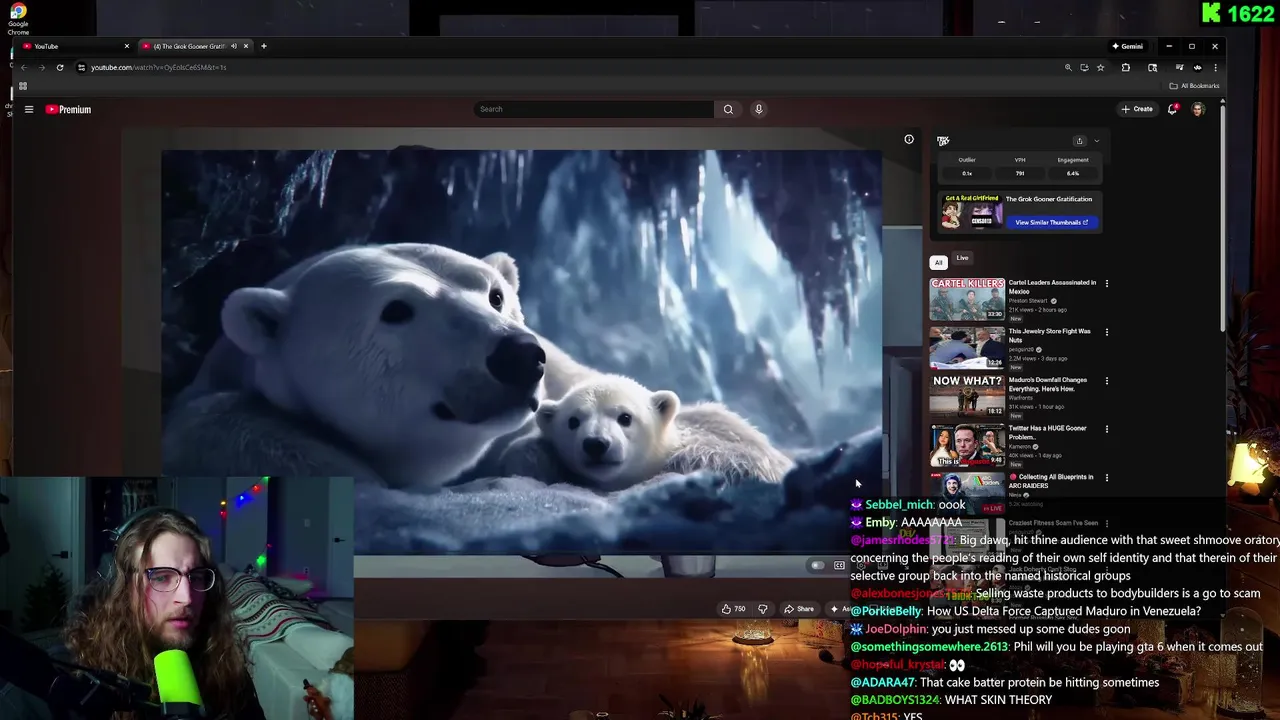The image size is (1280, 720).
Task: Open the account avatar menu
Action: click(1198, 109)
